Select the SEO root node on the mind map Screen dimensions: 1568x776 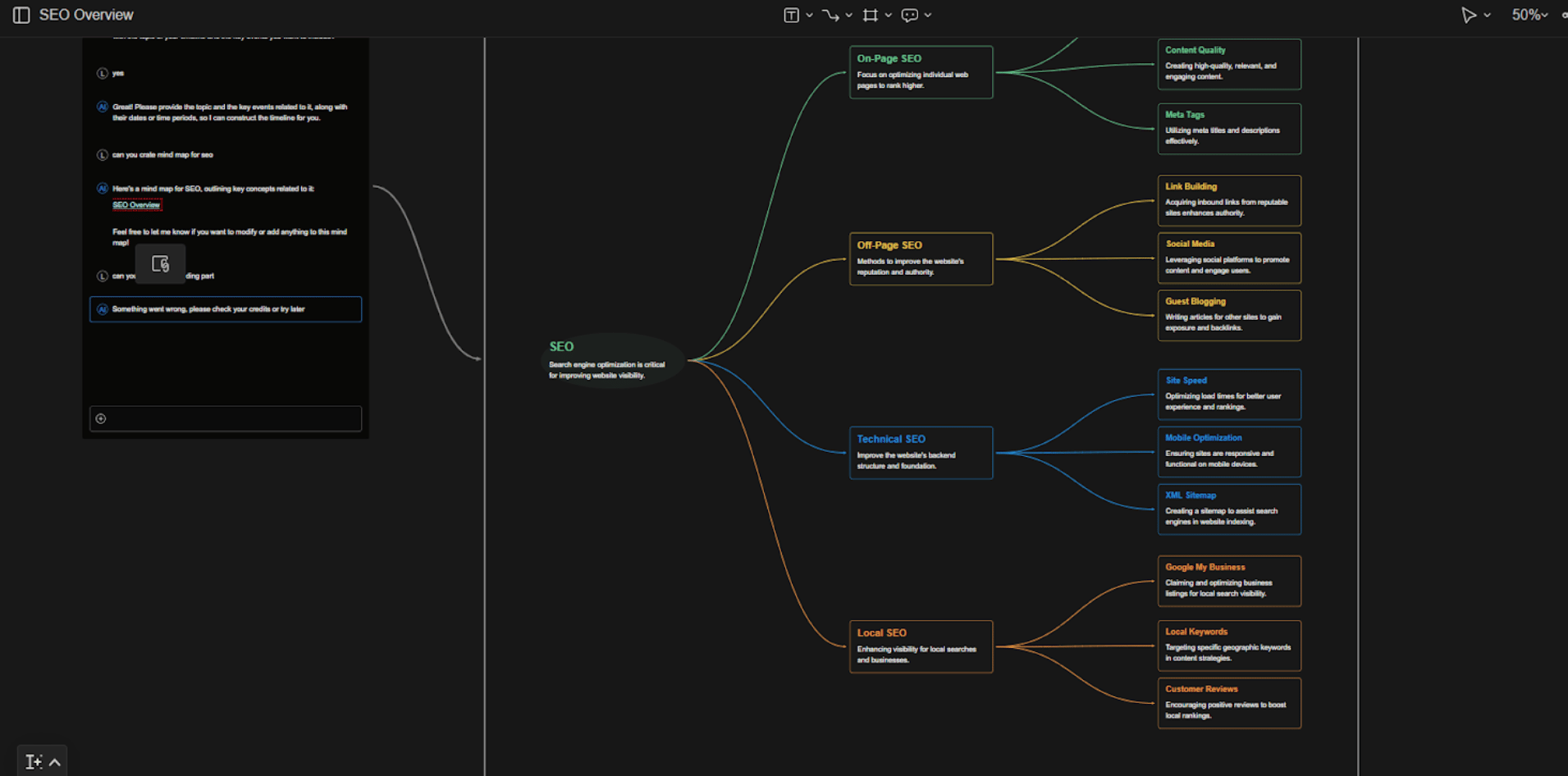610,359
